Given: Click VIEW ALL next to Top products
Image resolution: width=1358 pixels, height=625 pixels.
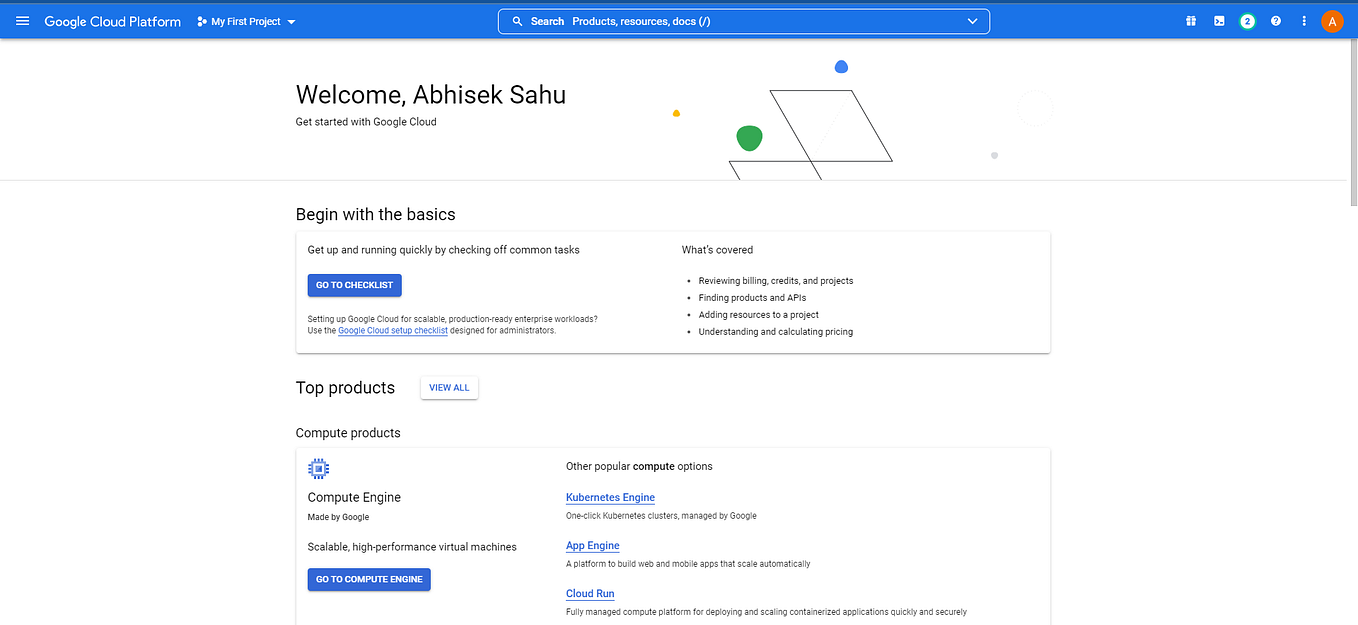Looking at the screenshot, I should pyautogui.click(x=449, y=387).
